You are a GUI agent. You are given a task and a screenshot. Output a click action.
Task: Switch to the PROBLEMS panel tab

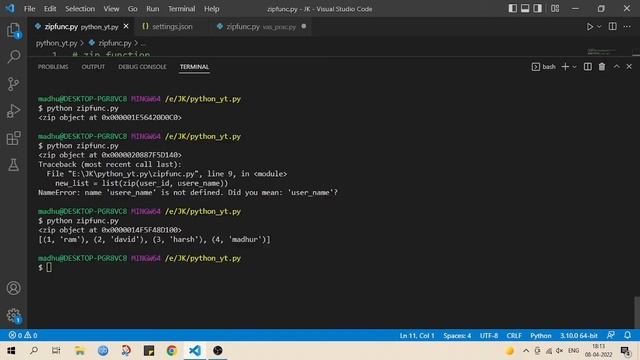point(53,67)
